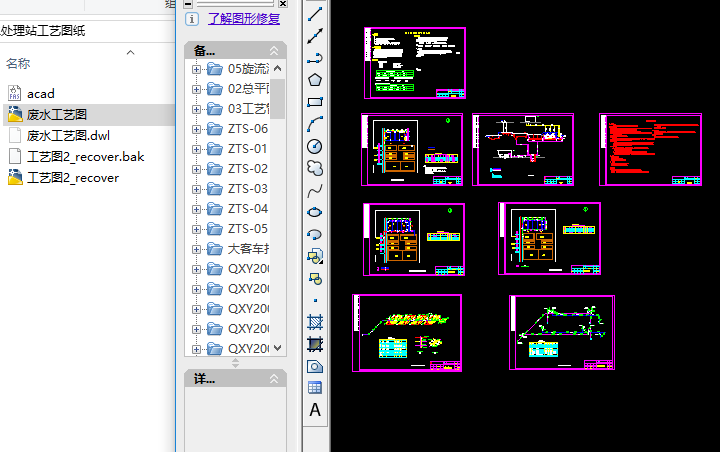720x452 pixels.
Task: Click the Make Block tool
Action: (x=315, y=278)
